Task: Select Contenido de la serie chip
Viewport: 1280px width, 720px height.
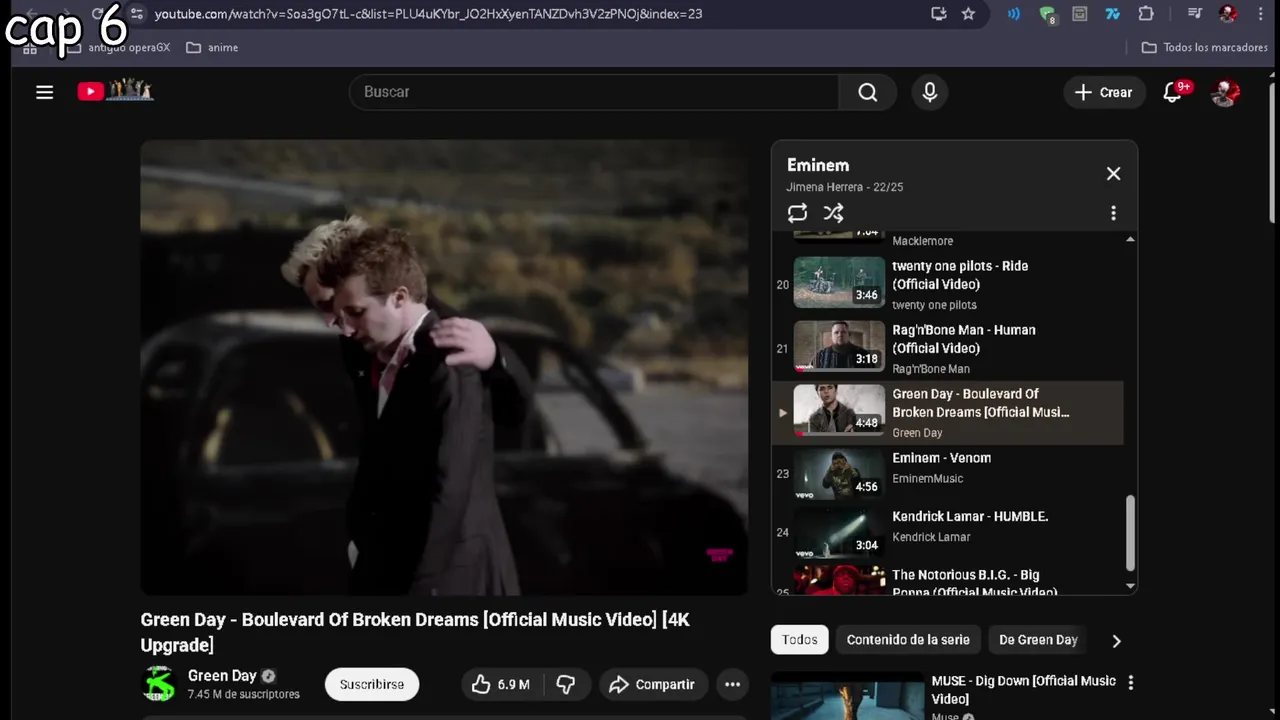Action: point(908,640)
